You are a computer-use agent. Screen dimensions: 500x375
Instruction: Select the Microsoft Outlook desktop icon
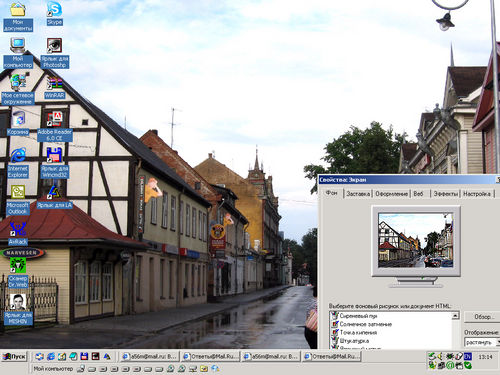18,200
